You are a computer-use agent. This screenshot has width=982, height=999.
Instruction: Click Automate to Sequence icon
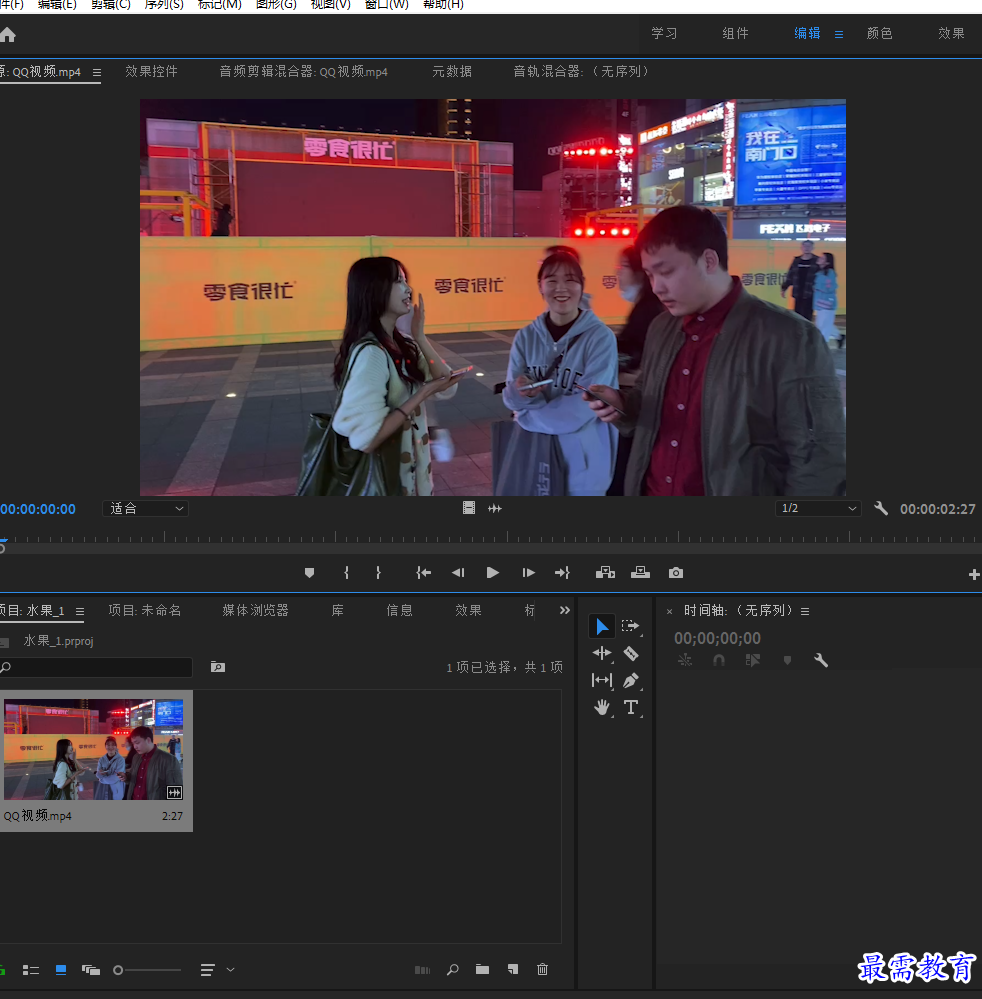422,970
